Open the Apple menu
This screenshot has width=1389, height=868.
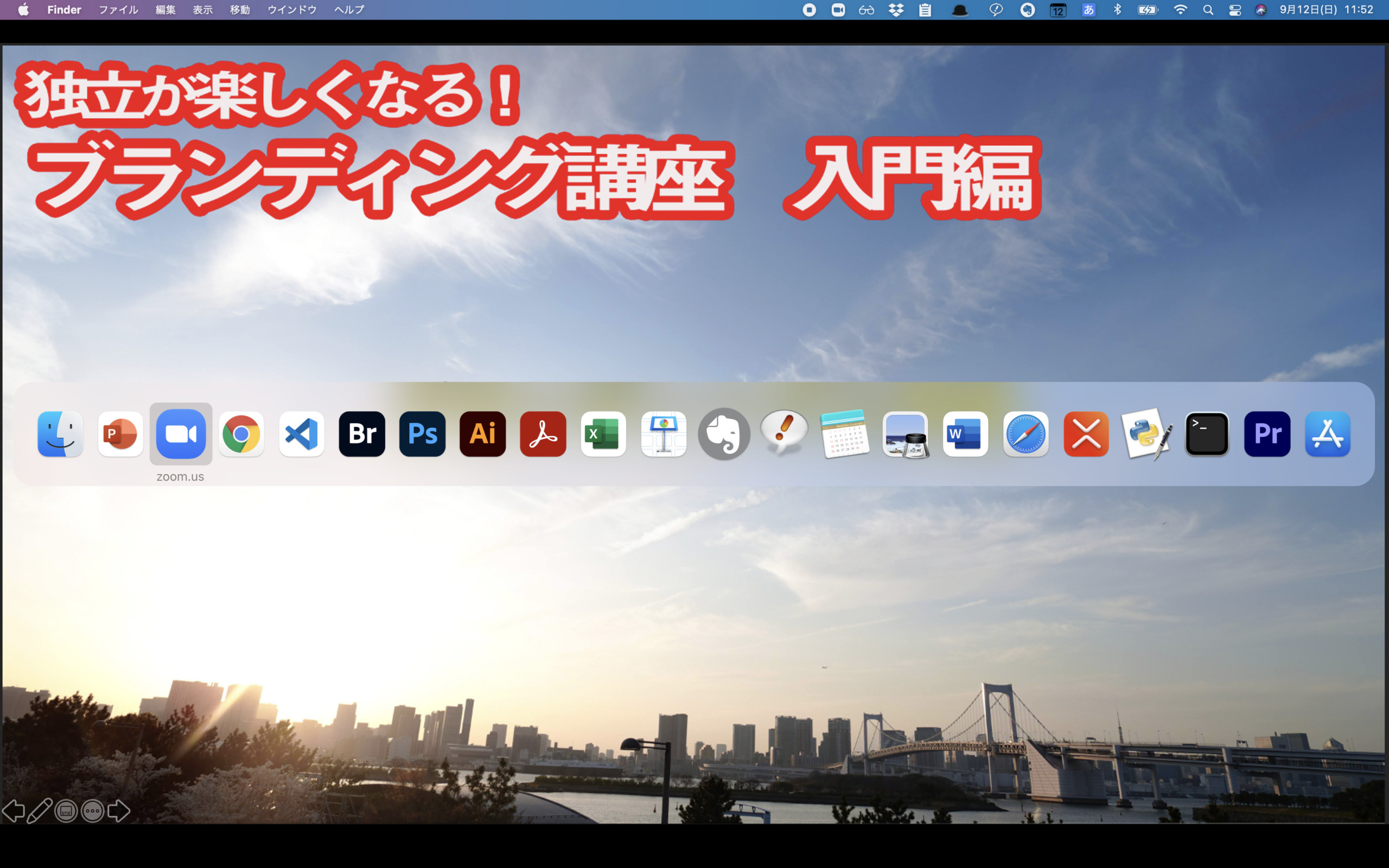(23, 10)
